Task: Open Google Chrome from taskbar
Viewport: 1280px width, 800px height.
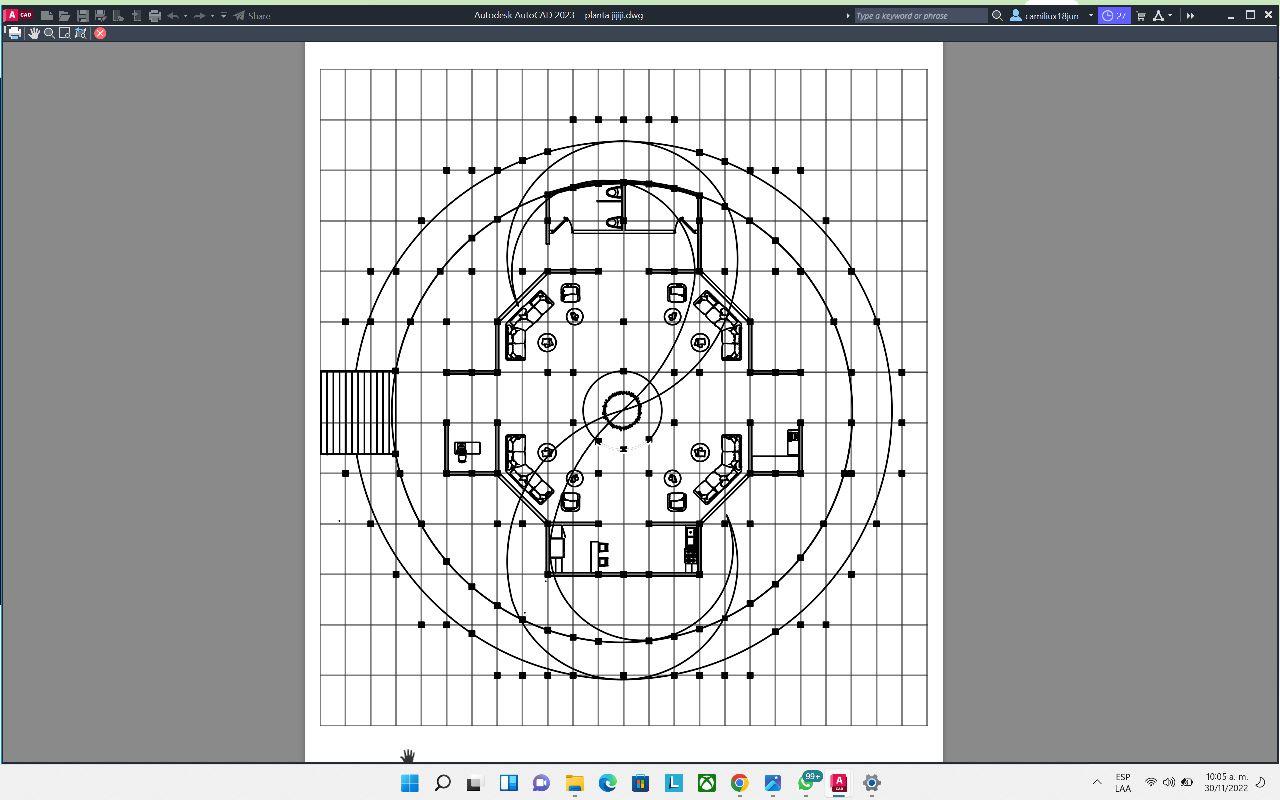Action: pos(739,783)
